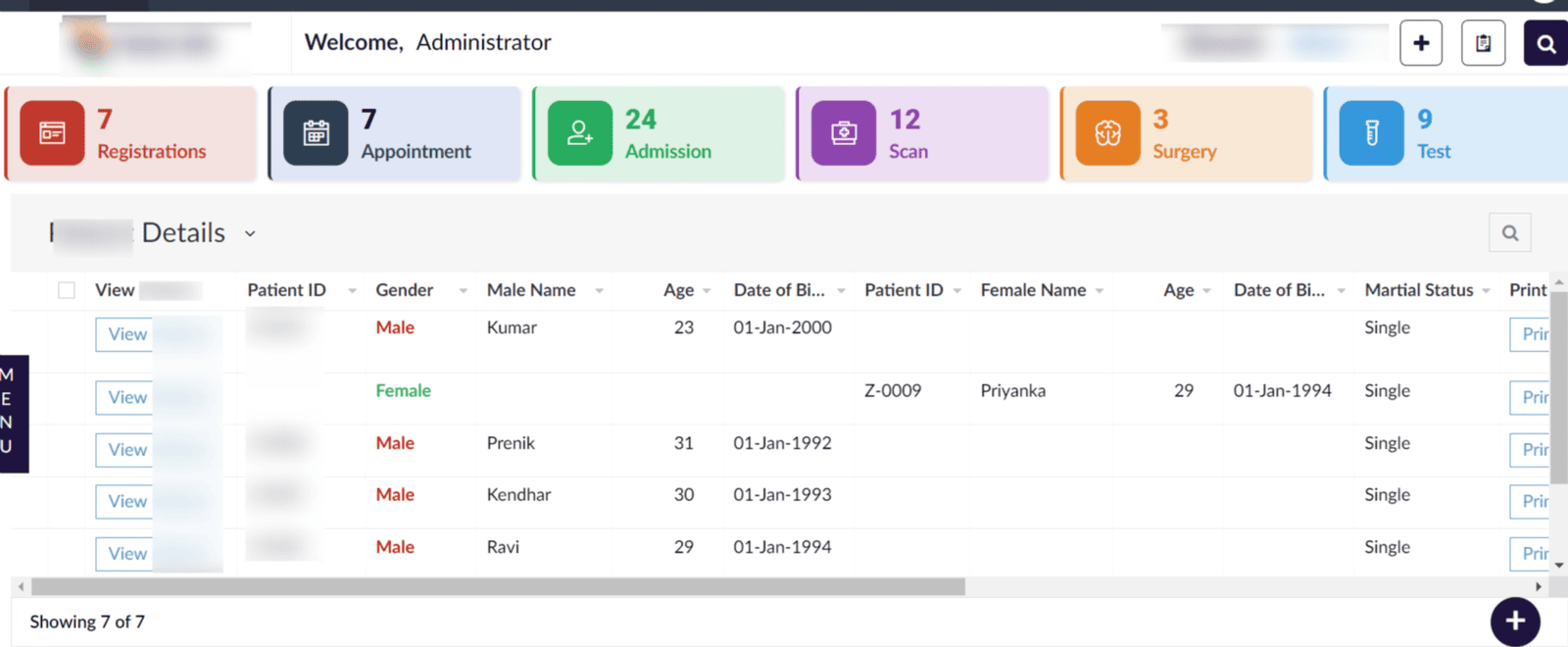Image resolution: width=1568 pixels, height=647 pixels.
Task: Expand the Details dropdown chevron
Action: coord(250,234)
